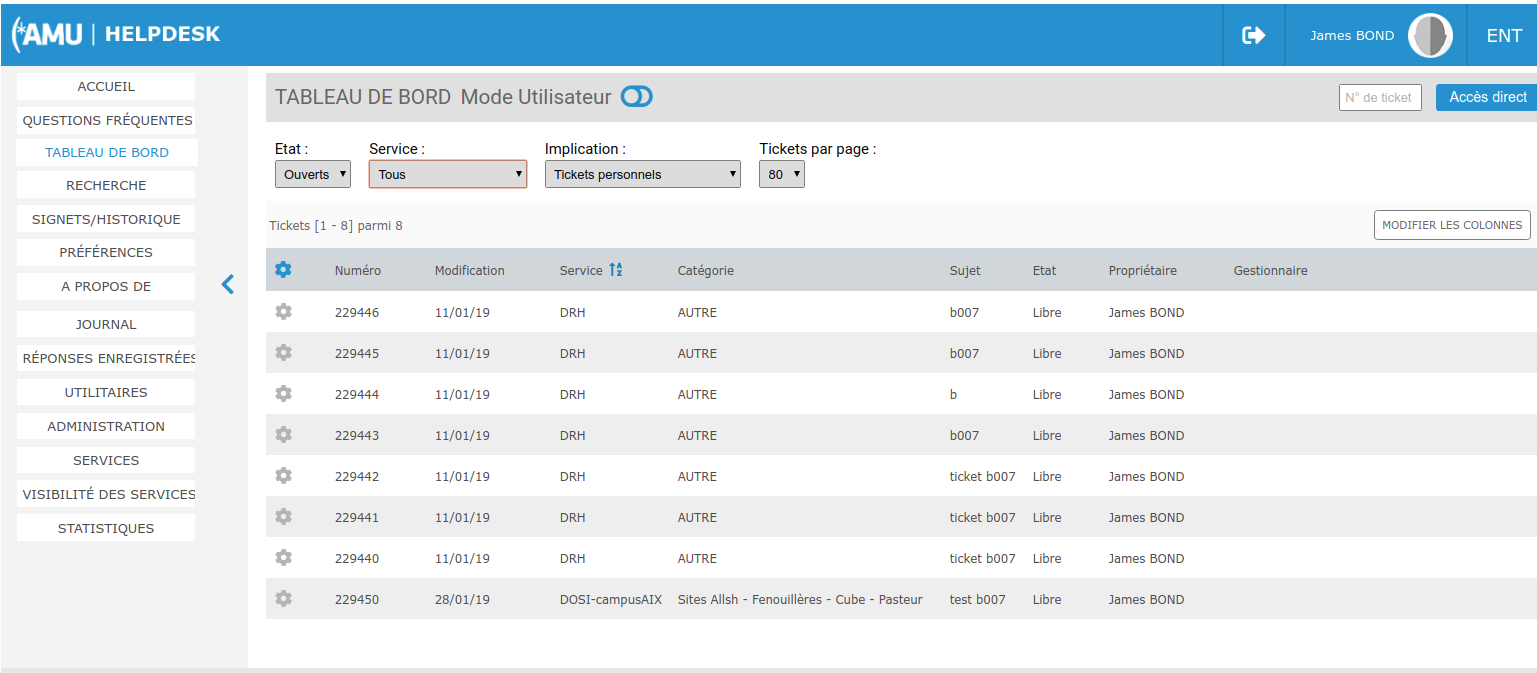Open gear menu for ticket 229440
This screenshot has width=1537, height=673.
tap(283, 558)
